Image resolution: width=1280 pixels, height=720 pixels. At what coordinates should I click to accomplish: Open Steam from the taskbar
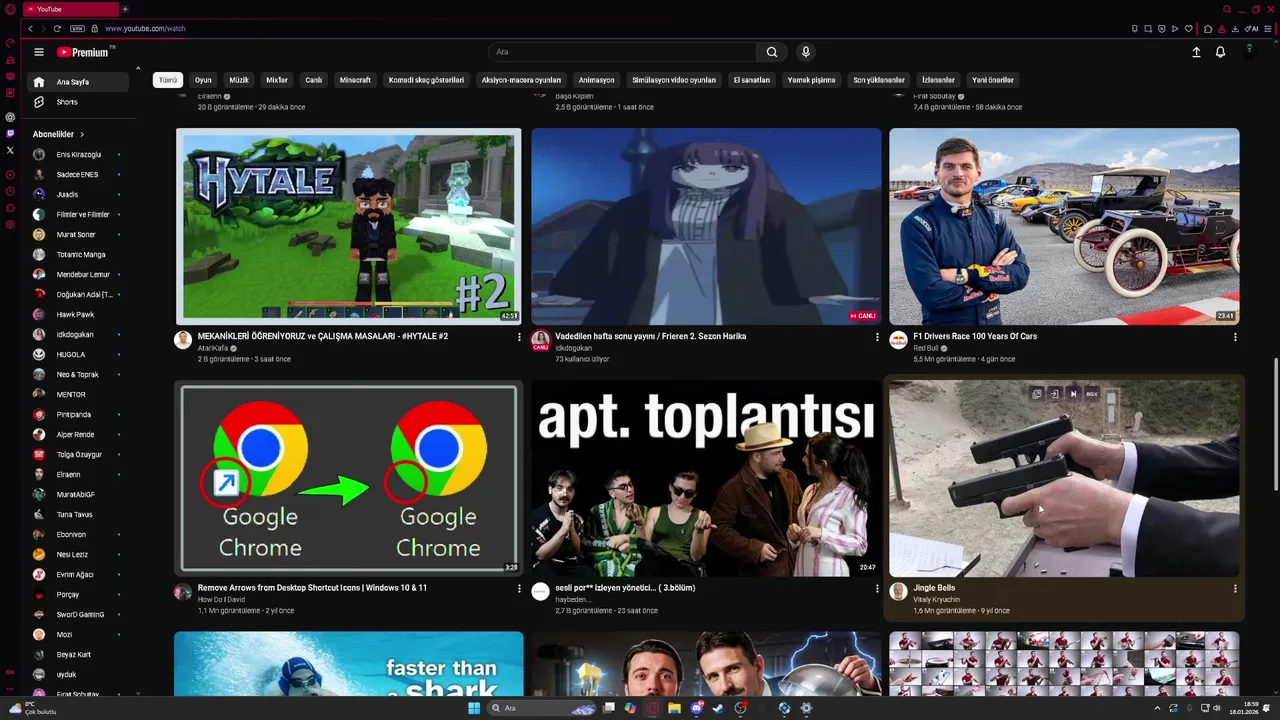pyautogui.click(x=717, y=708)
